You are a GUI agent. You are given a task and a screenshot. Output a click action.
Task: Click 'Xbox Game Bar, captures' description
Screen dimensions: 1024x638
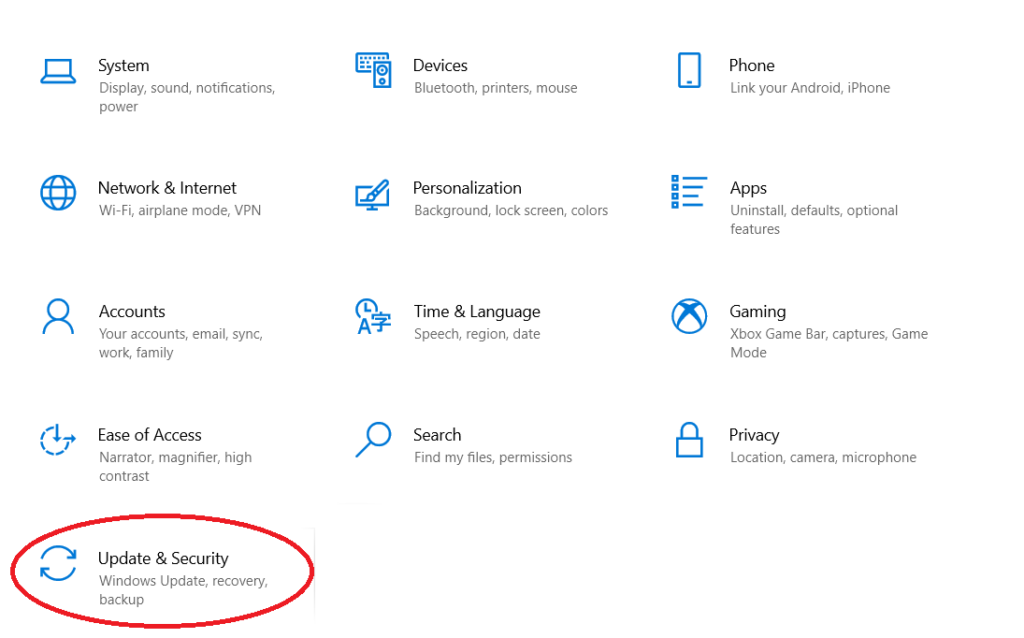coord(829,343)
